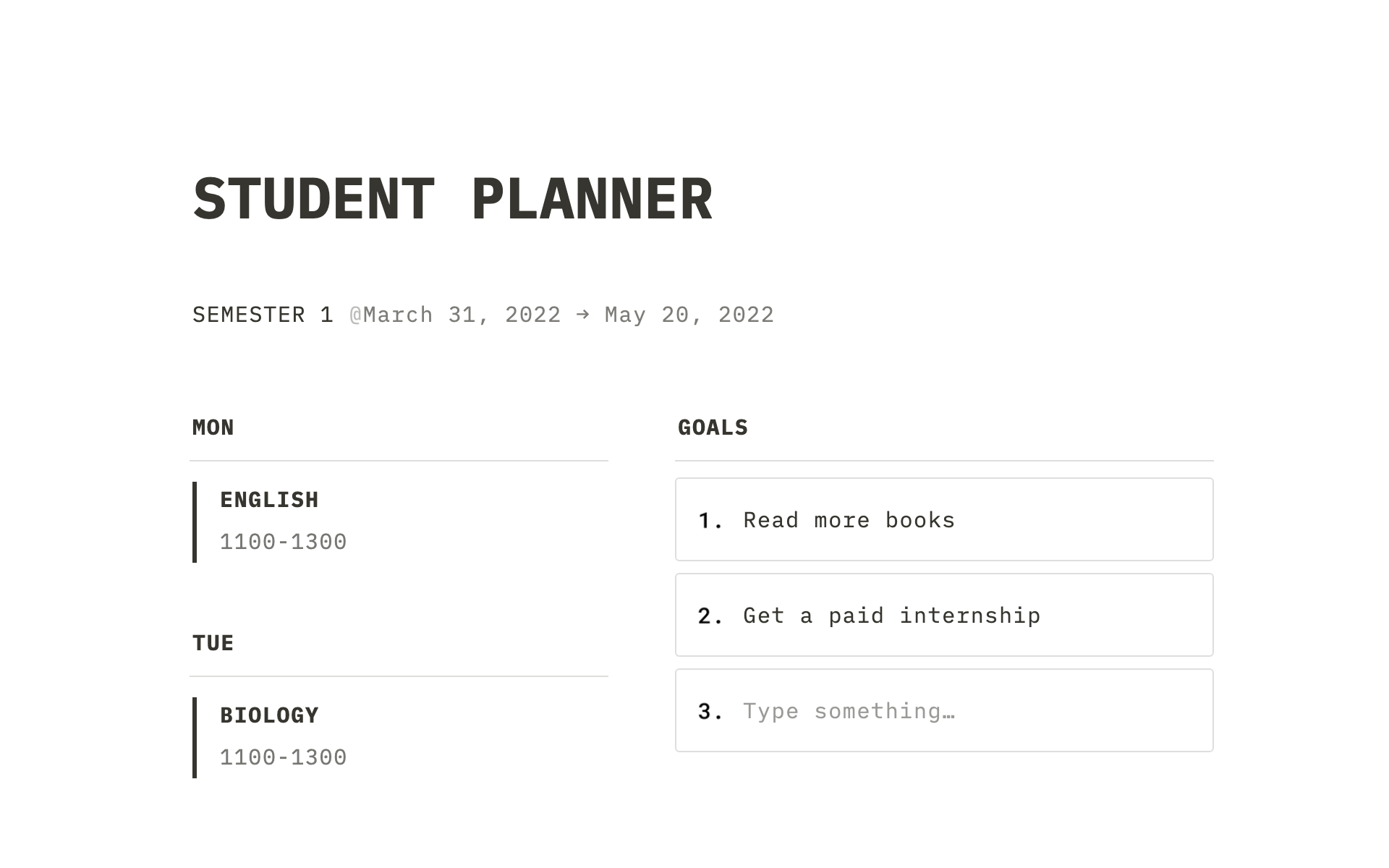Screen dimensions: 1389x868
Task: Click the ENGLISH class title
Action: (x=269, y=500)
